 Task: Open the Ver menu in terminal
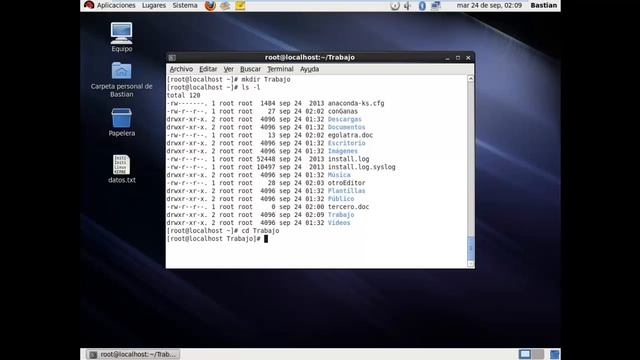click(x=229, y=69)
